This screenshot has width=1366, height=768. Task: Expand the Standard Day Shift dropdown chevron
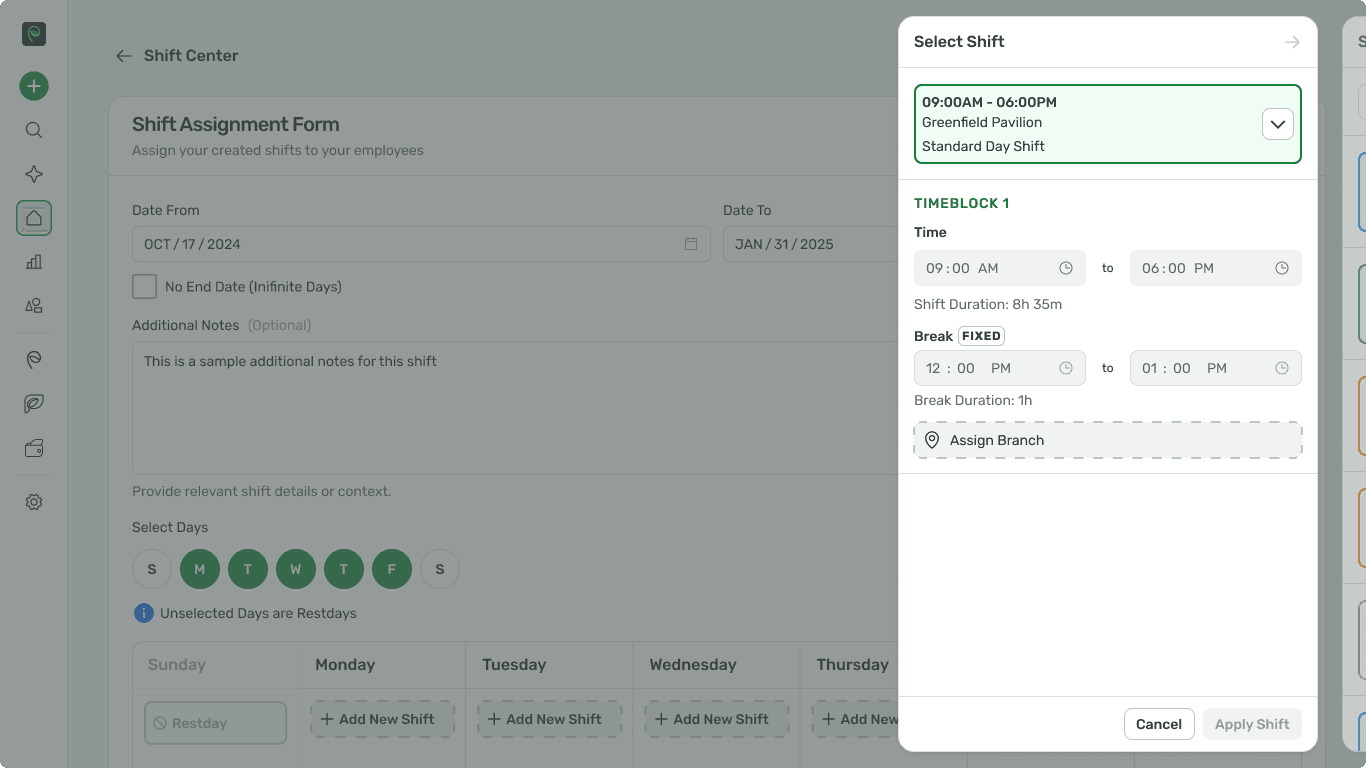click(x=1277, y=124)
